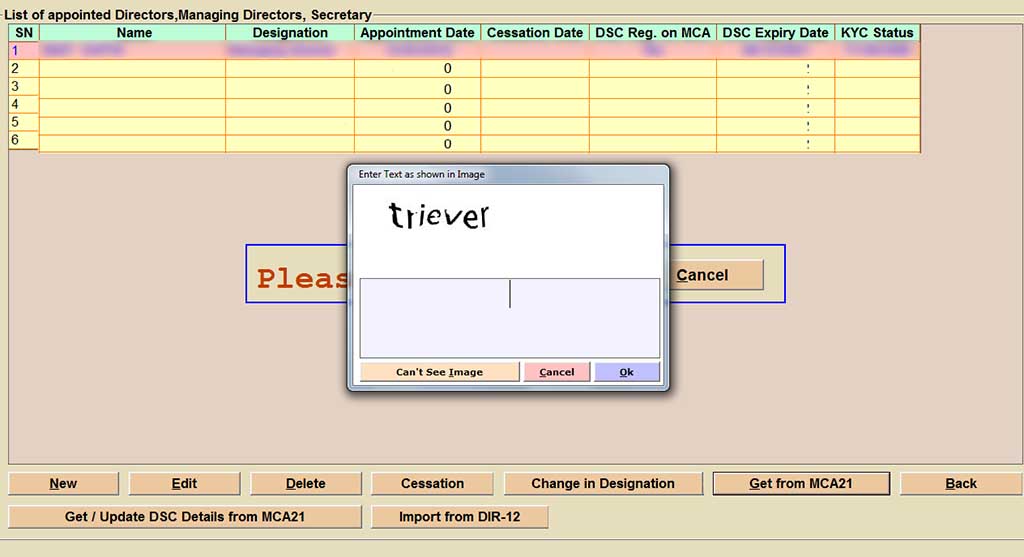
Task: Select row number 3 in the table
Action: [134, 87]
